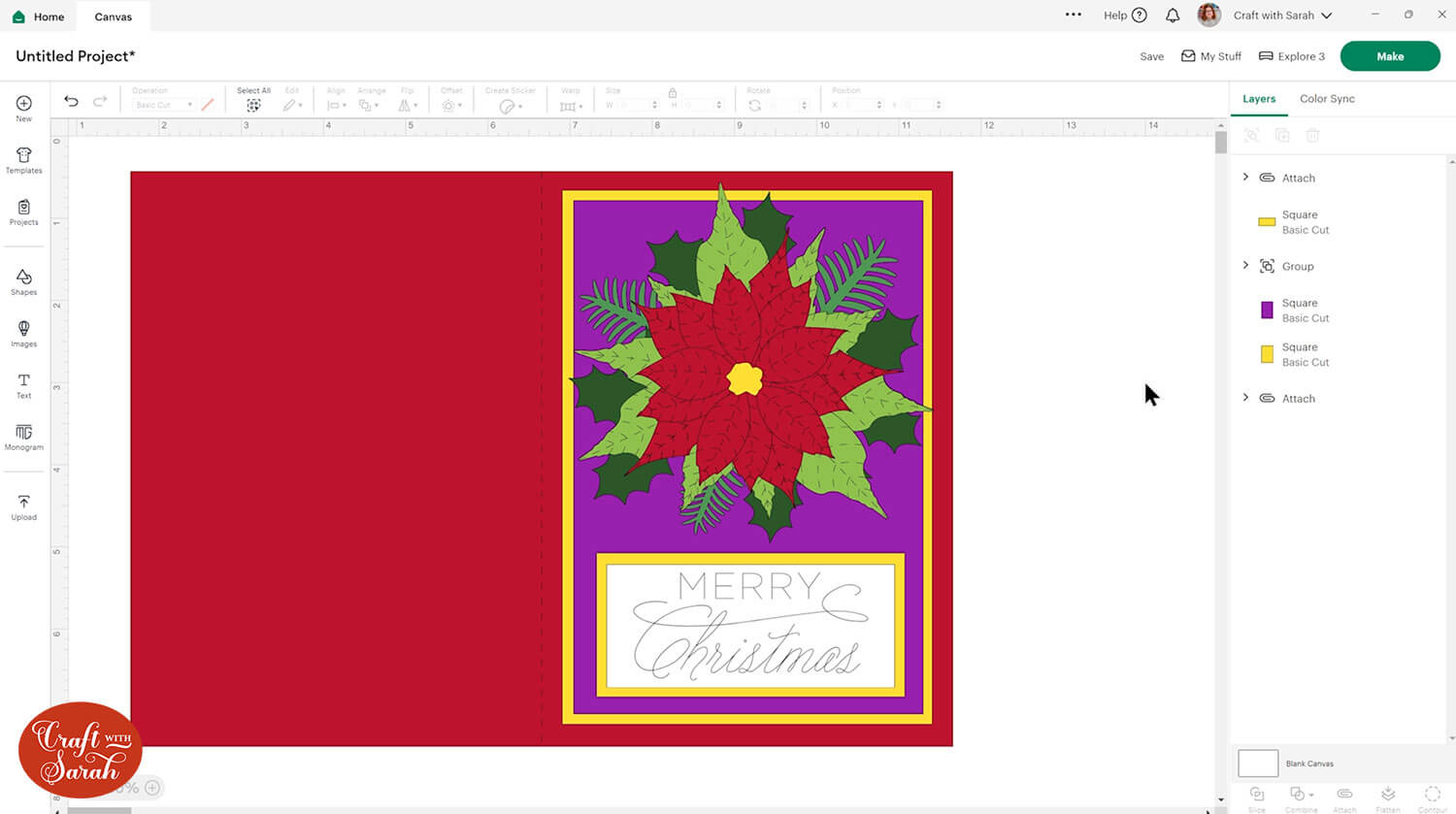Select the Text tool
1456x814 pixels.
pyautogui.click(x=24, y=384)
